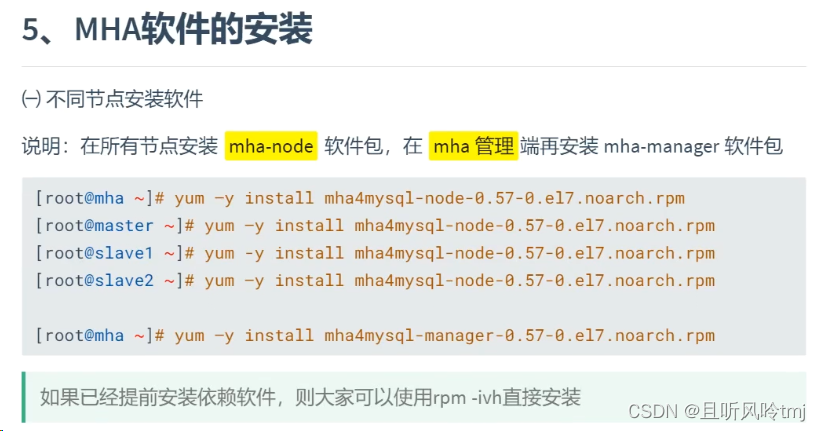Click the yellow highlighted "mha 管理" label

(473, 146)
